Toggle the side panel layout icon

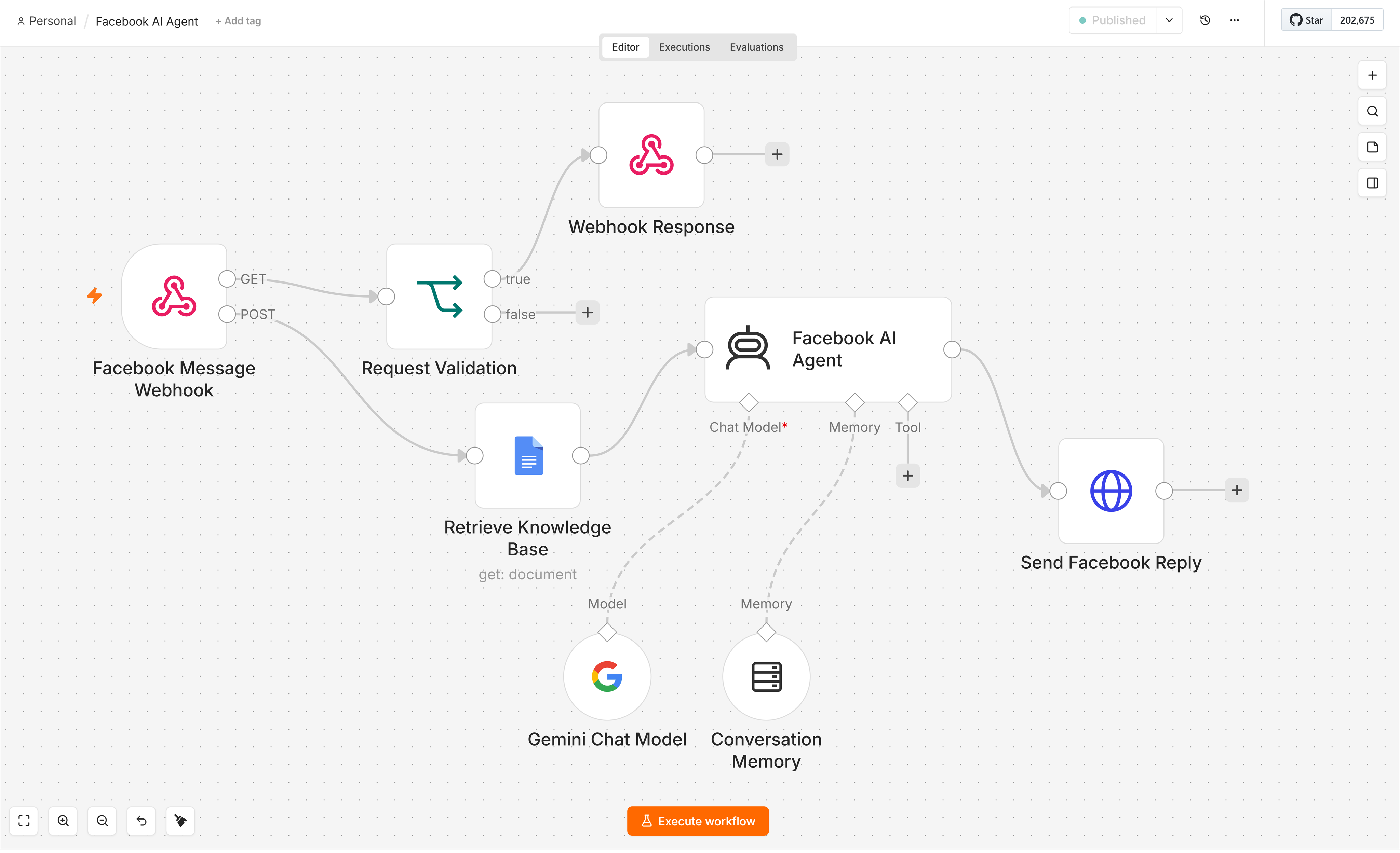tap(1372, 183)
